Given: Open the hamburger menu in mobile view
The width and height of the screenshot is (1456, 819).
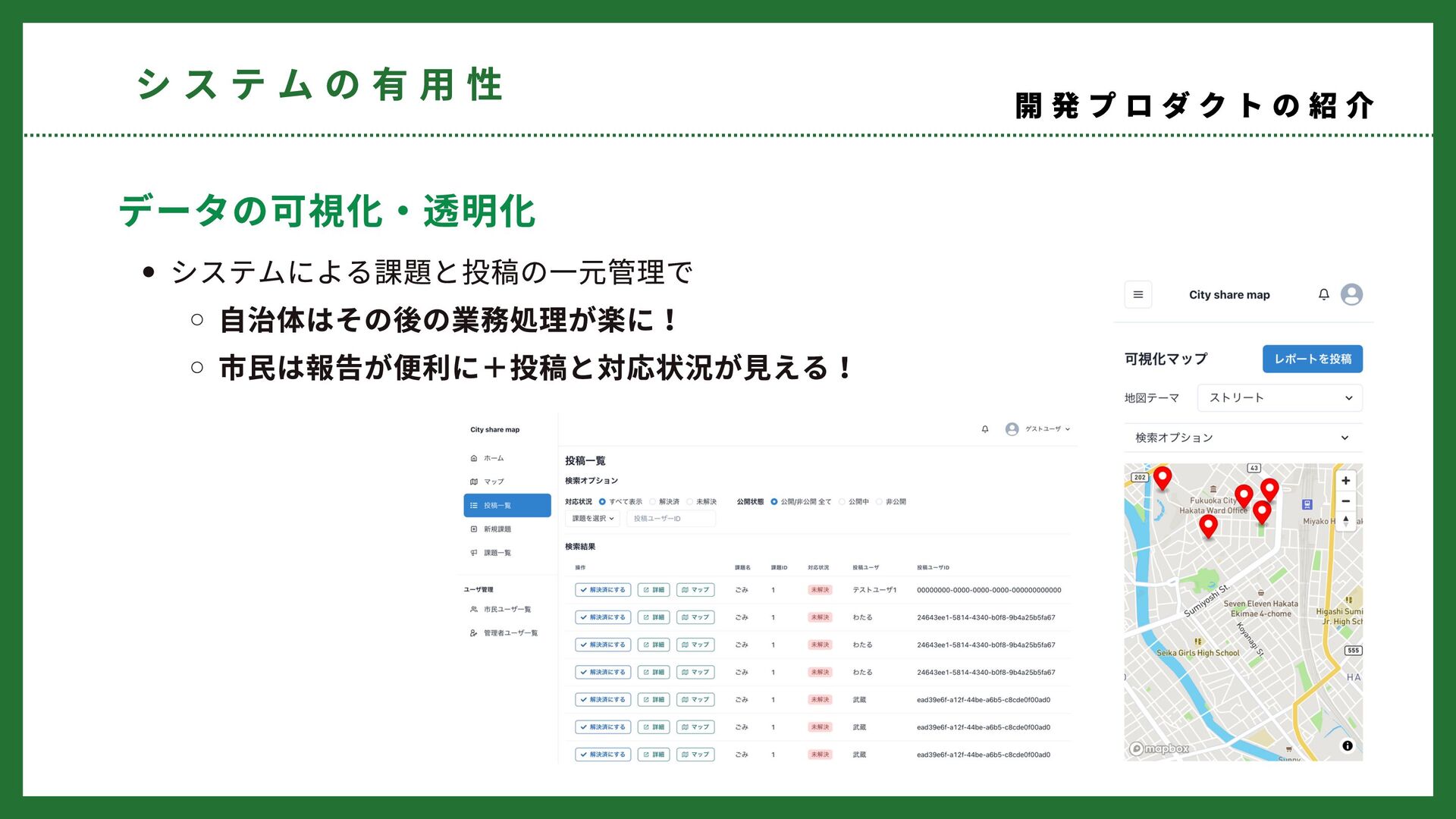Looking at the screenshot, I should pyautogui.click(x=1137, y=295).
